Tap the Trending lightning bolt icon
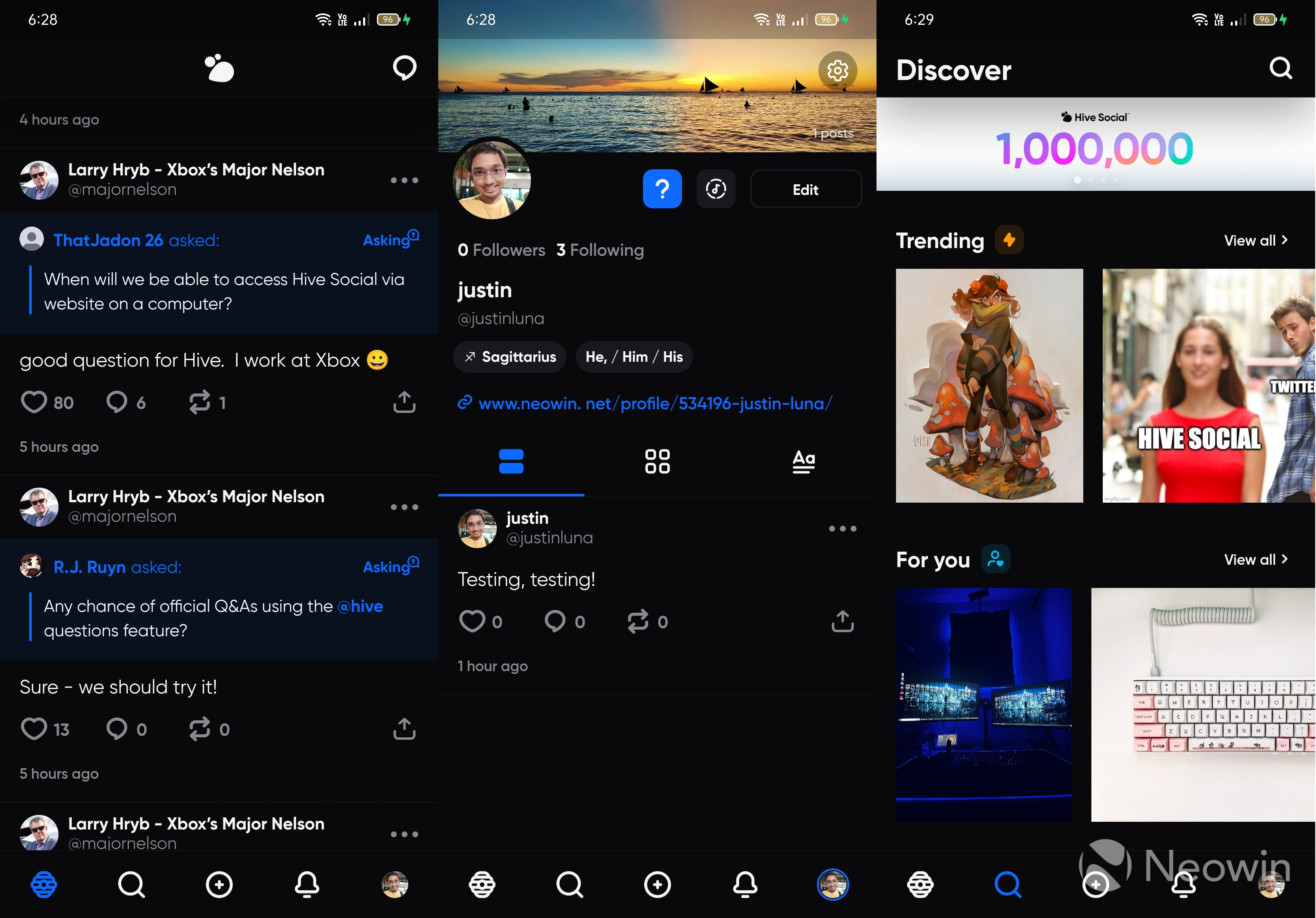Viewport: 1316px width, 918px height. [x=1009, y=240]
